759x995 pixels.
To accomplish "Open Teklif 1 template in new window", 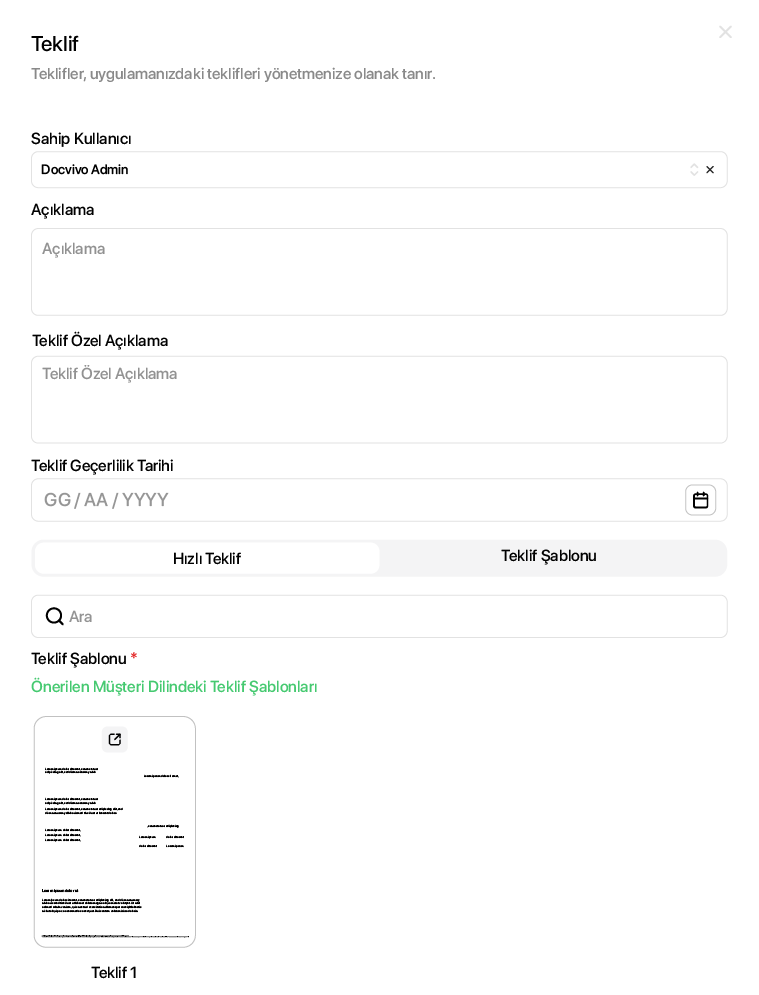I will pos(115,740).
